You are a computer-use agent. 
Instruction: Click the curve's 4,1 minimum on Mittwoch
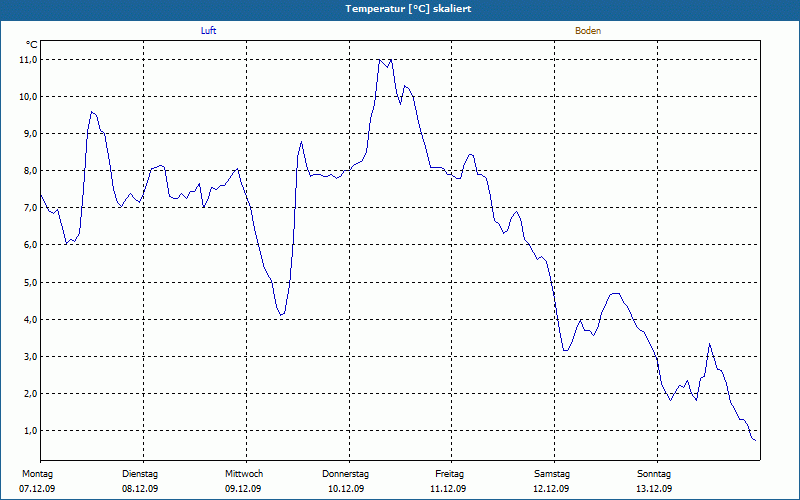pyautogui.click(x=281, y=315)
